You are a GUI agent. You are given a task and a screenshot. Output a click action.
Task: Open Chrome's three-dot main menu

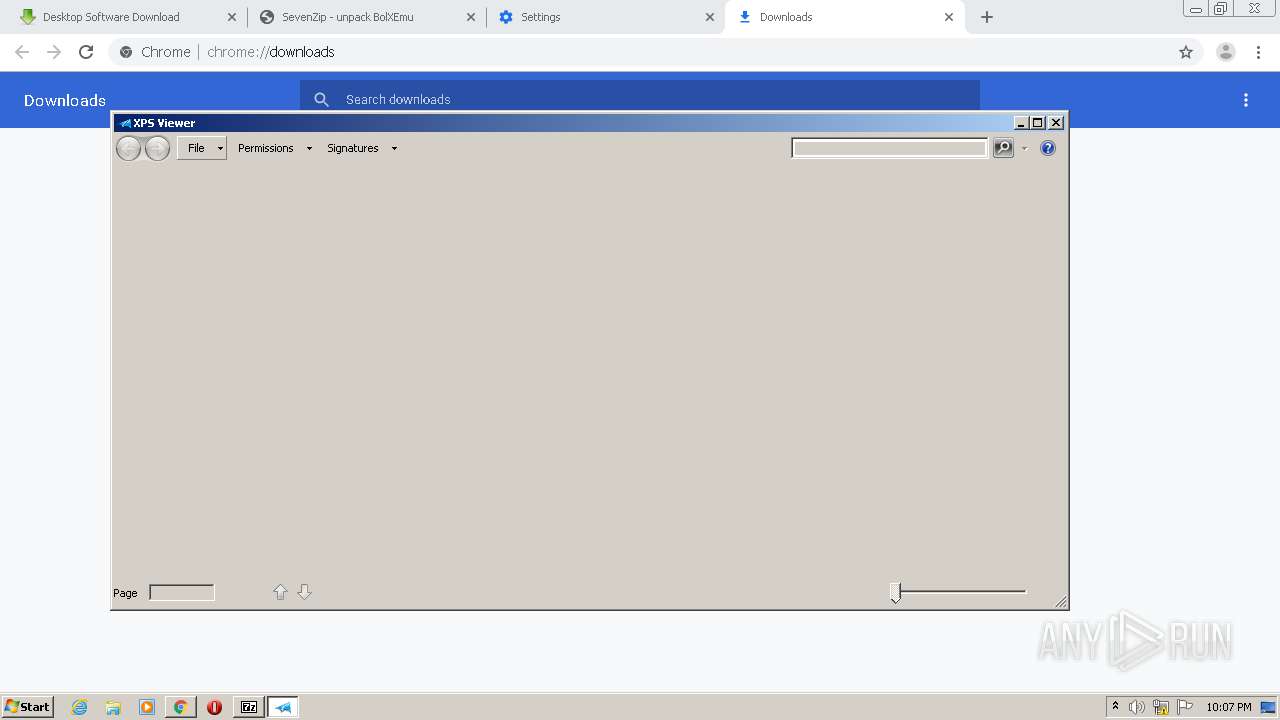pos(1258,52)
